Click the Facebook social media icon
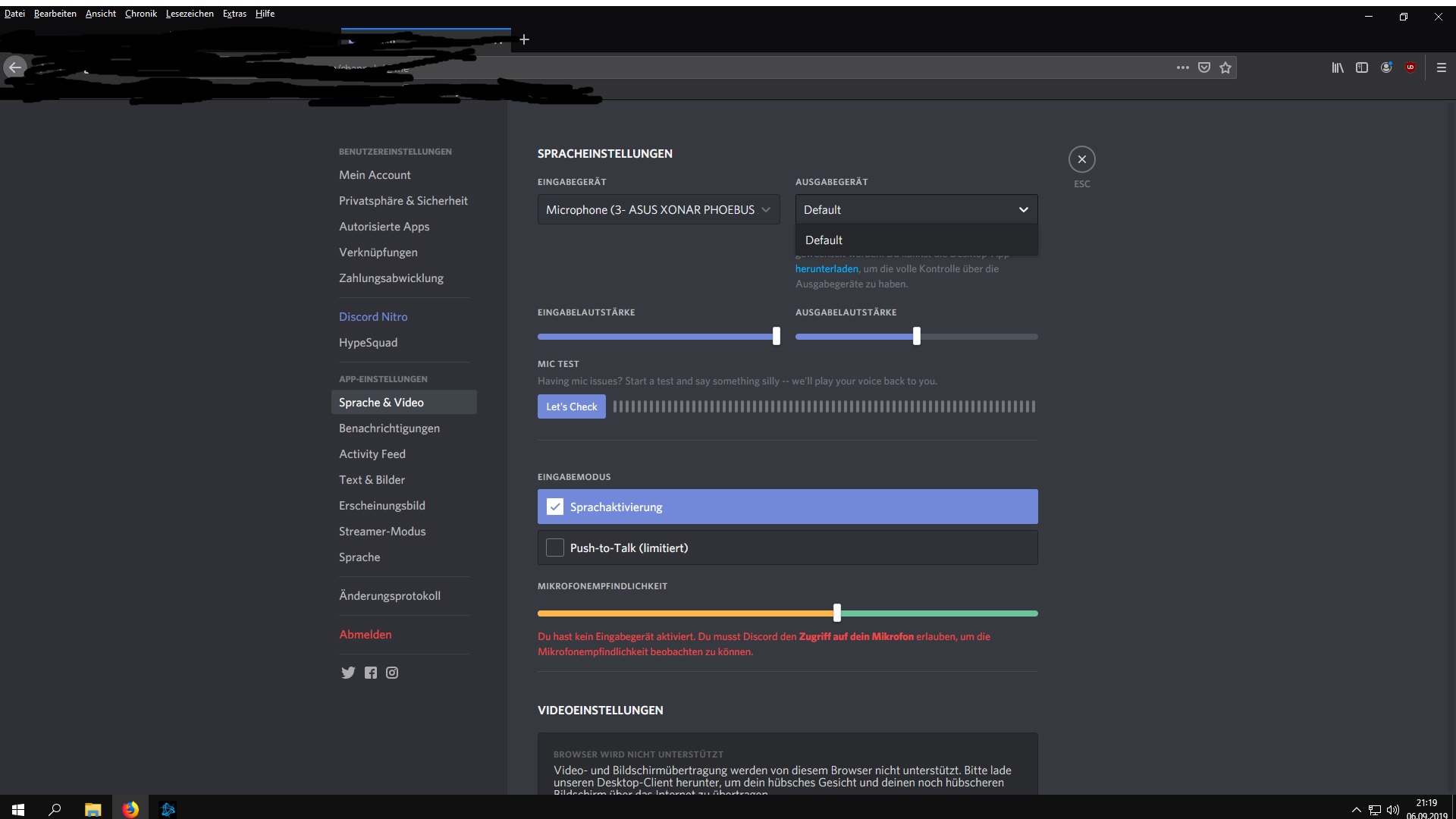Image resolution: width=1456 pixels, height=819 pixels. pos(369,672)
